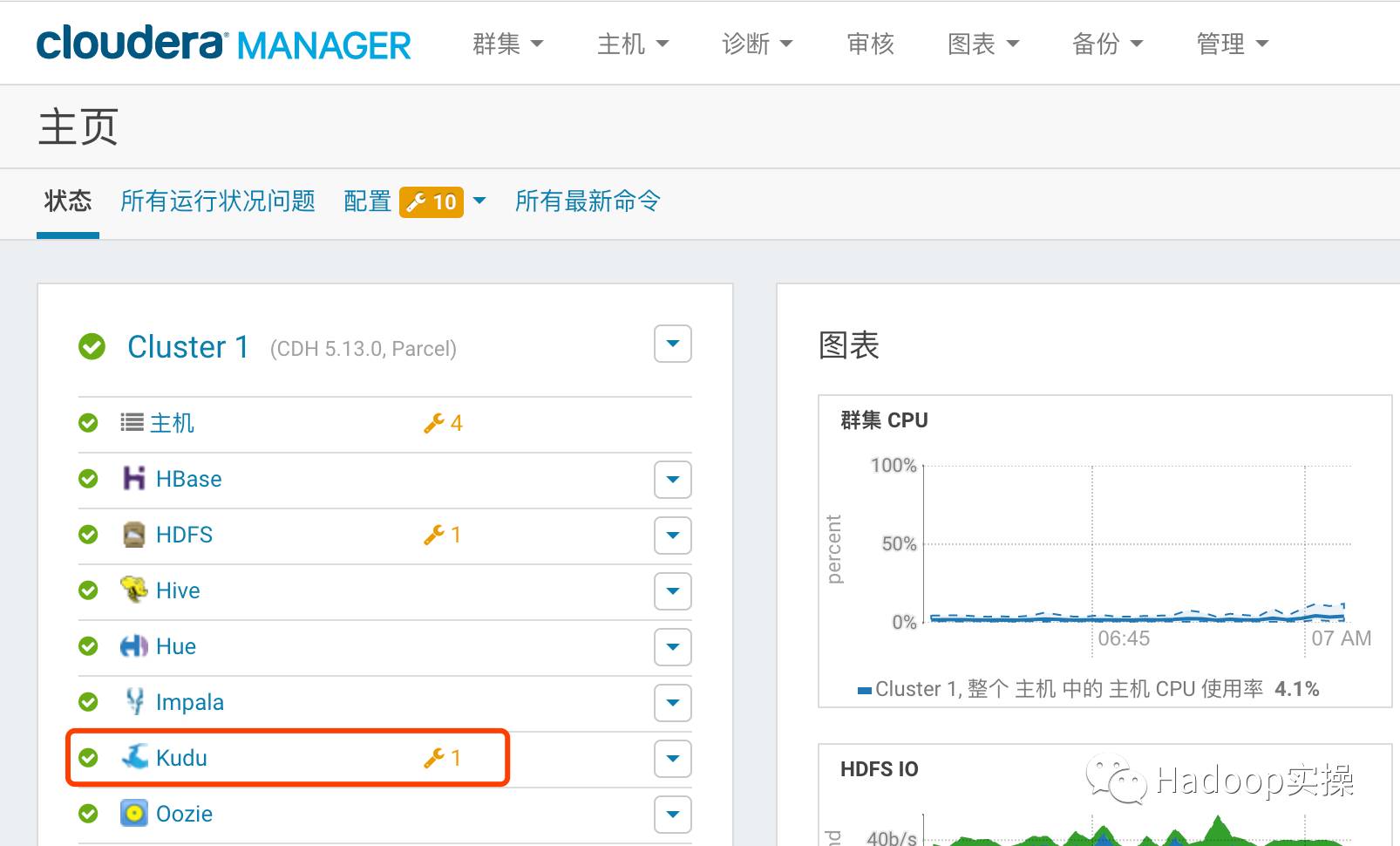
Task: Click the Hue service icon
Action: [133, 645]
